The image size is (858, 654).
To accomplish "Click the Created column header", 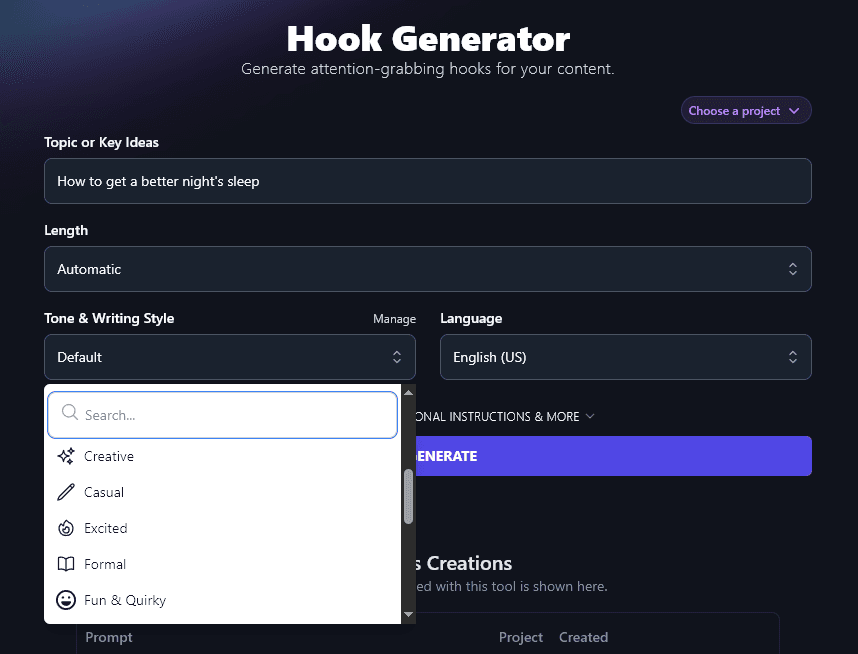I will coord(583,637).
